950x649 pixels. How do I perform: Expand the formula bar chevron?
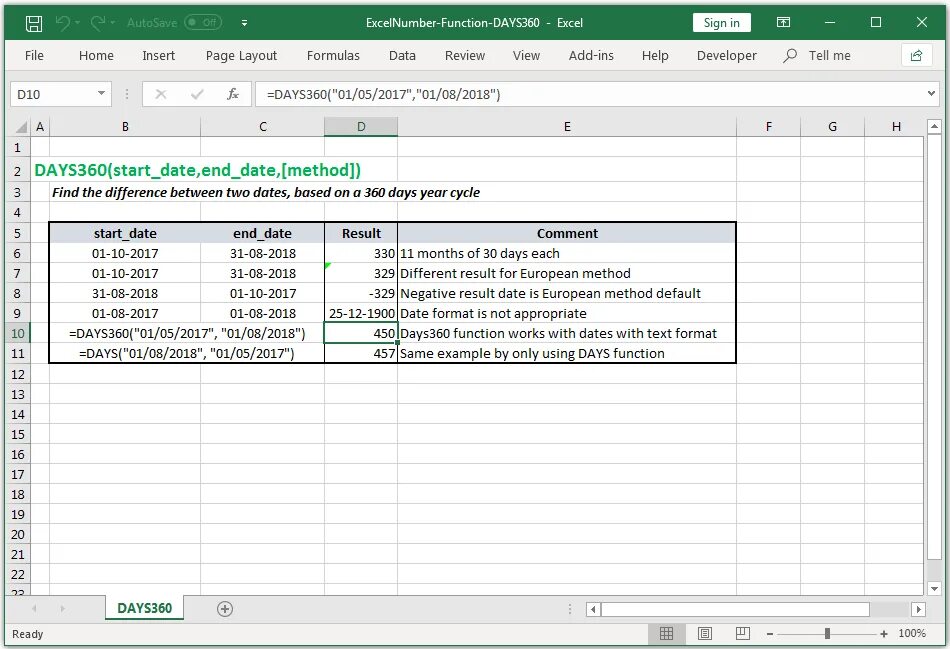[x=931, y=94]
